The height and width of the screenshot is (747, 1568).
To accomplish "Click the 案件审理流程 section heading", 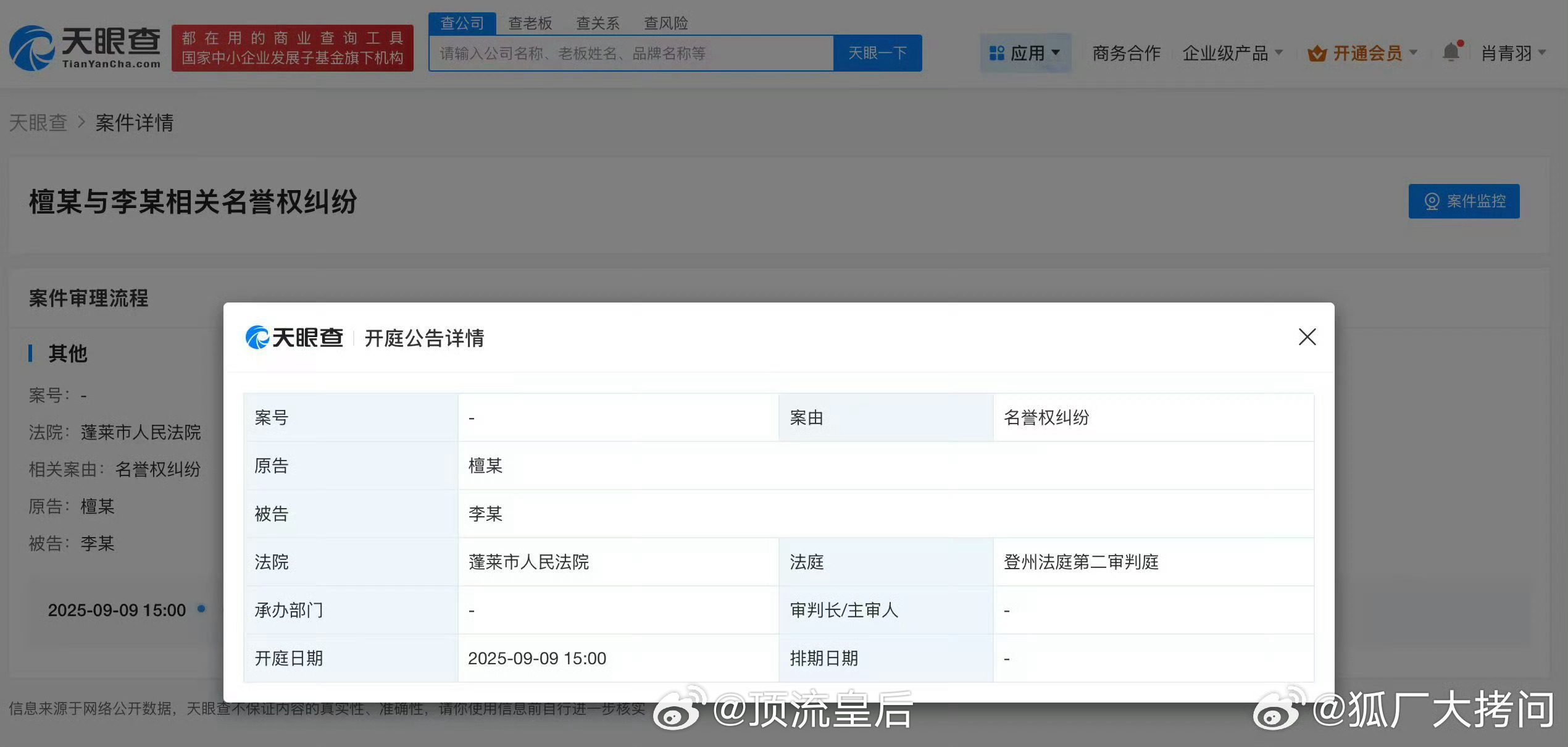I will point(88,298).
